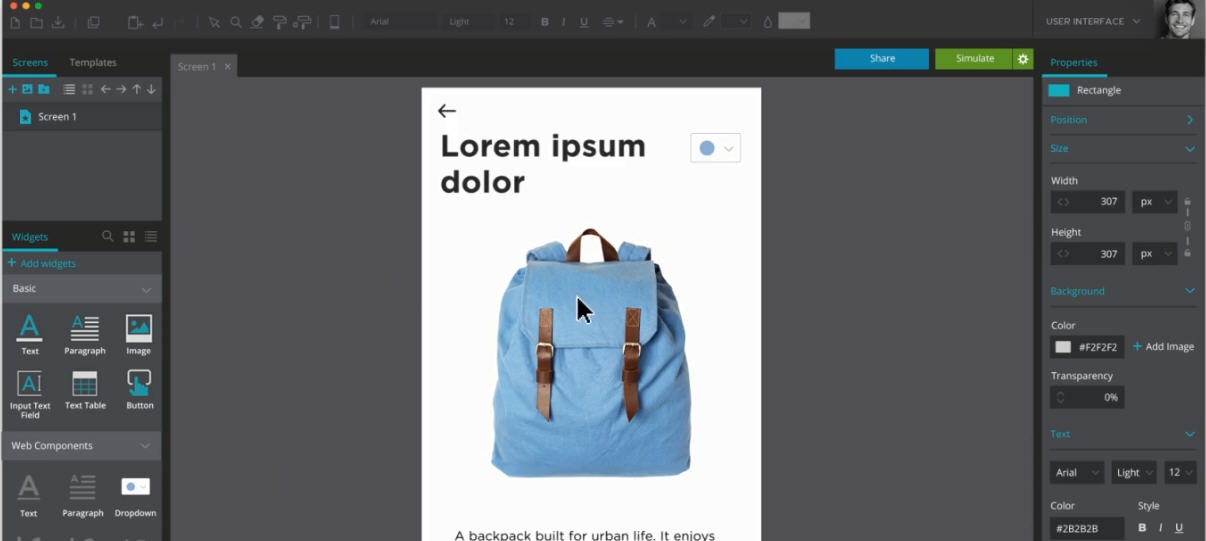The image size is (1206, 541).
Task: Collapse the Text section in Properties
Action: pos(1190,434)
